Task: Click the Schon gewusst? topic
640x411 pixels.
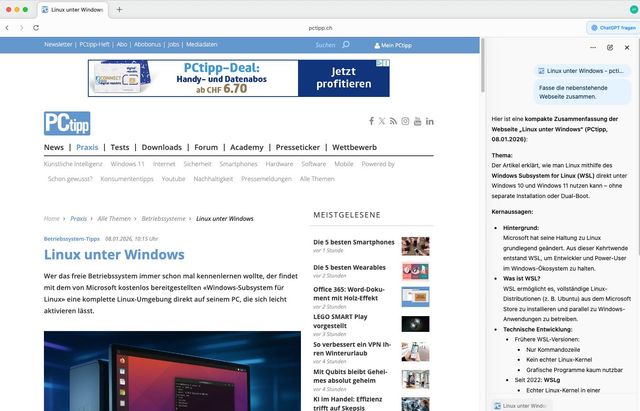Action: (x=70, y=179)
